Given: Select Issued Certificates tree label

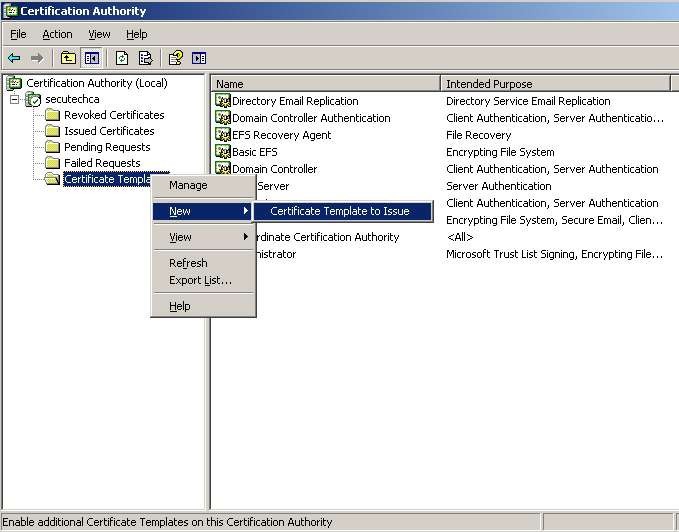Looking at the screenshot, I should 109,131.
